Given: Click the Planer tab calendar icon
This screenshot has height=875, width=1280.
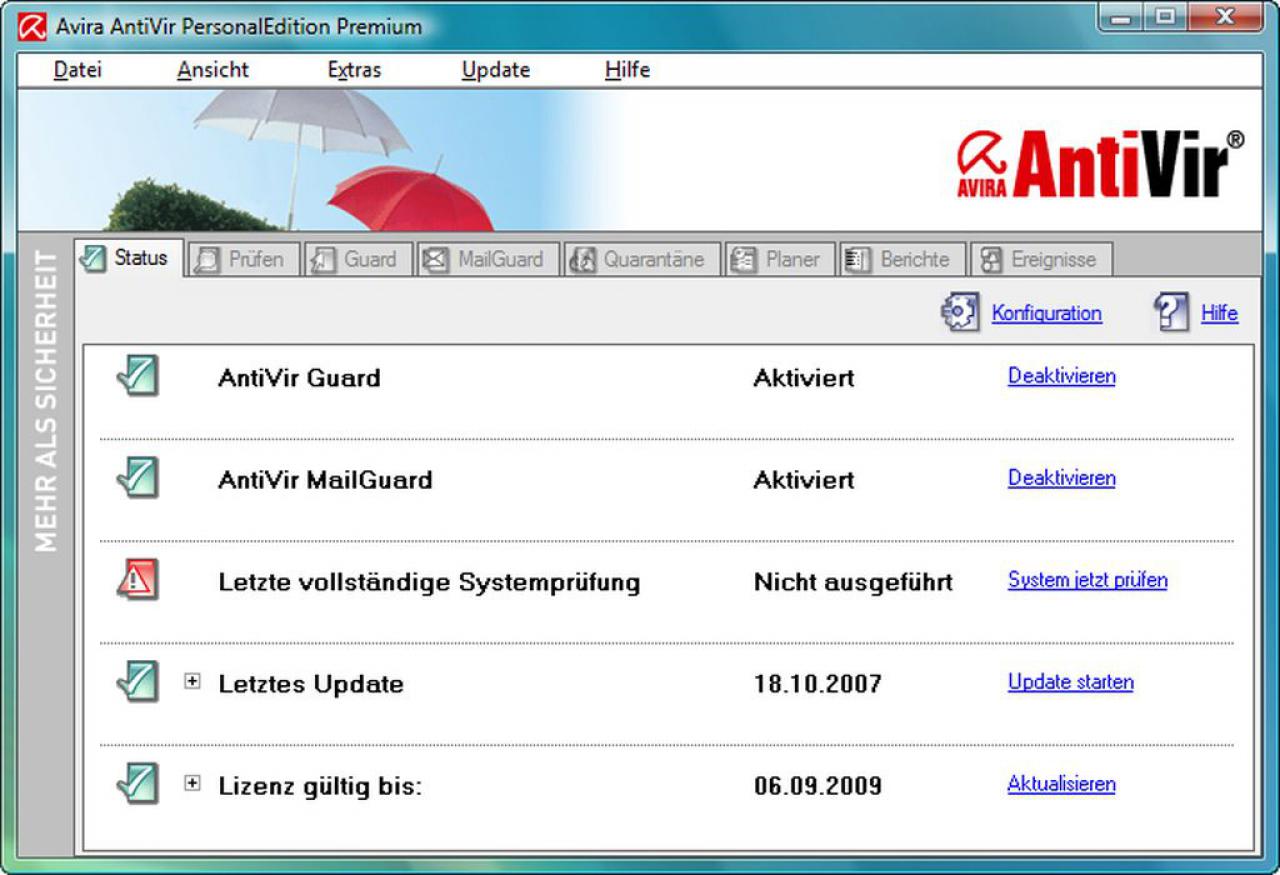Looking at the screenshot, I should pos(744,260).
